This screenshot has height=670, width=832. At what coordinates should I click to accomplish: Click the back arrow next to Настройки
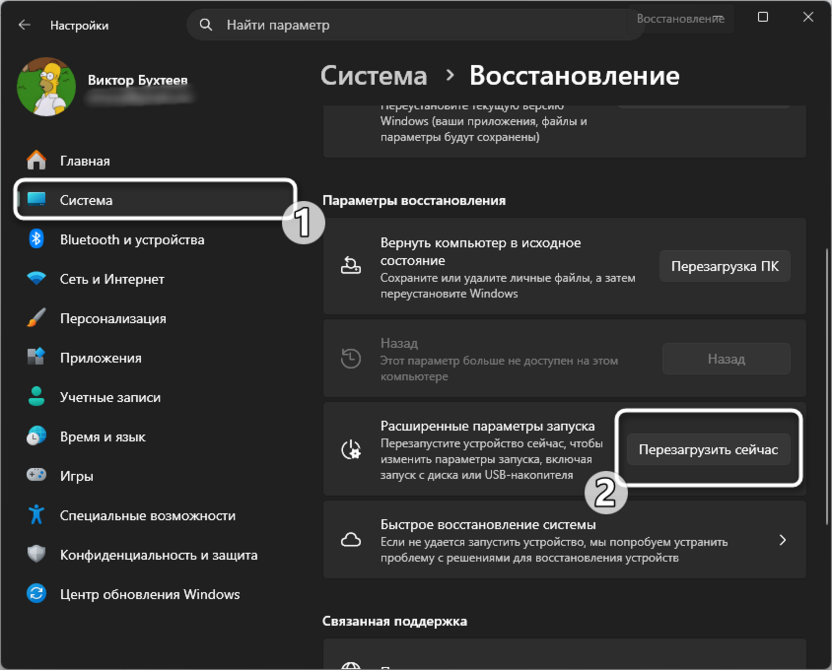point(24,25)
